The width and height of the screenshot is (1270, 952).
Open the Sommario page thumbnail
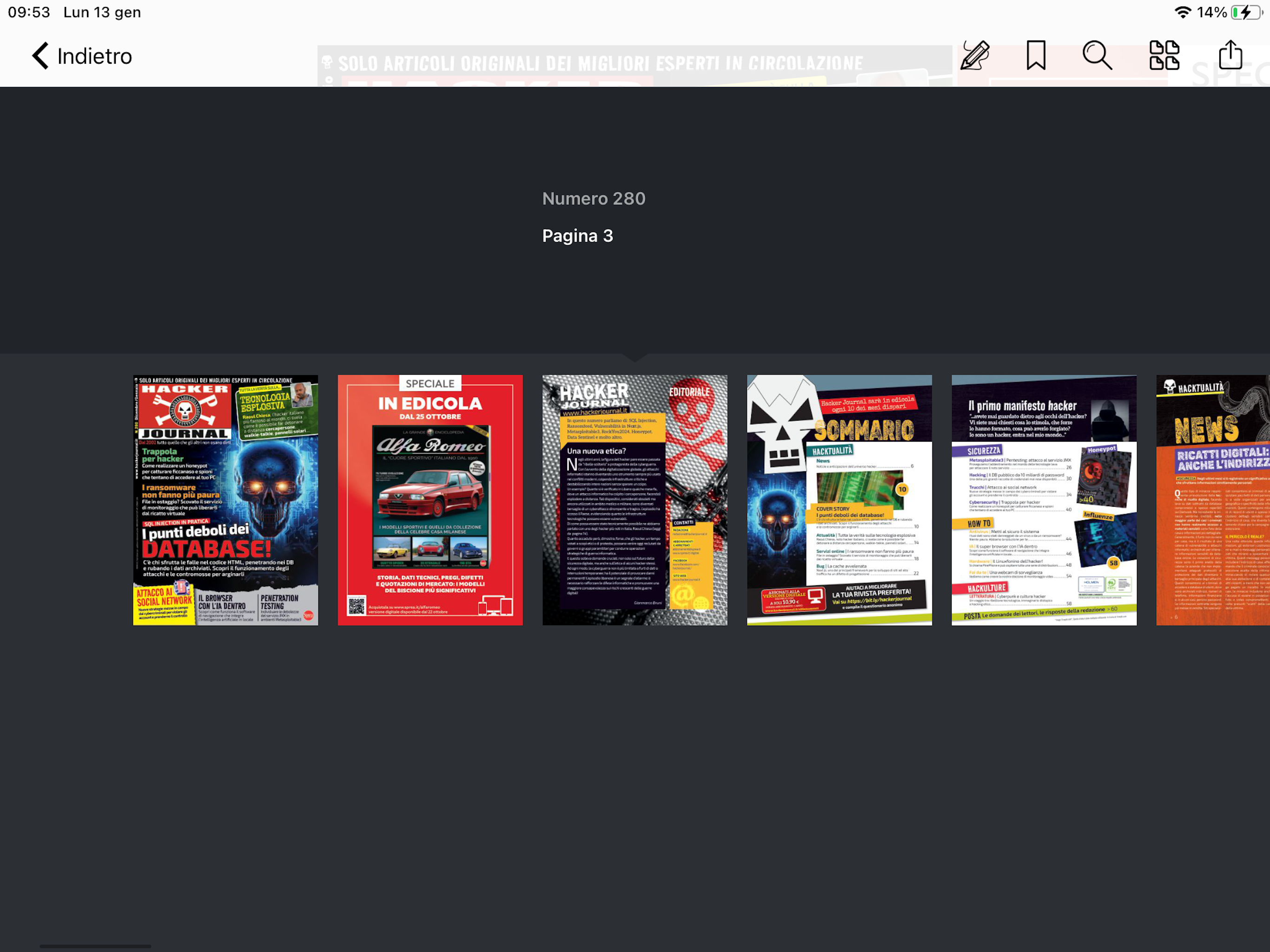click(x=840, y=500)
